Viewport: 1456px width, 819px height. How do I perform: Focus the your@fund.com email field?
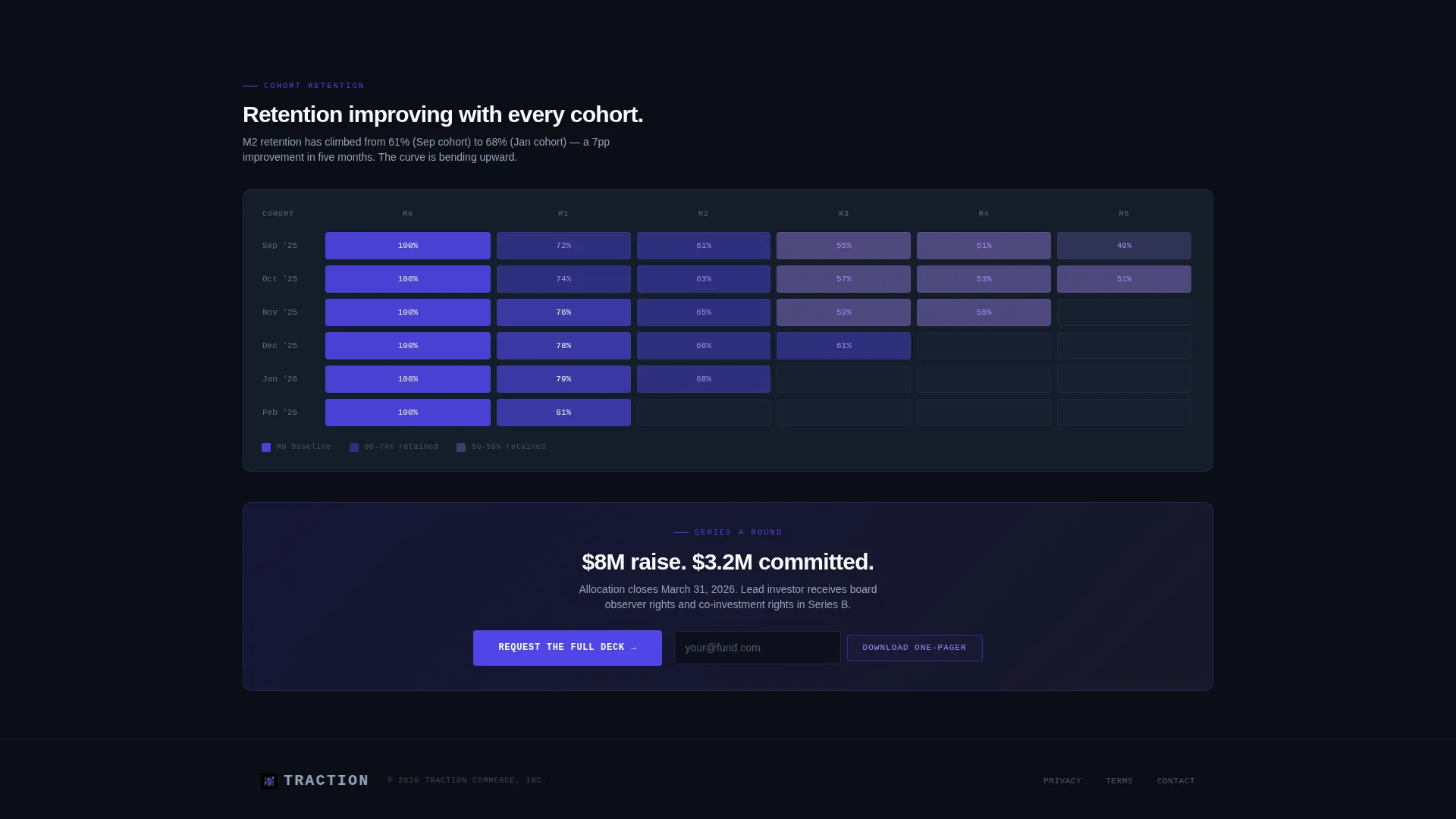758,648
